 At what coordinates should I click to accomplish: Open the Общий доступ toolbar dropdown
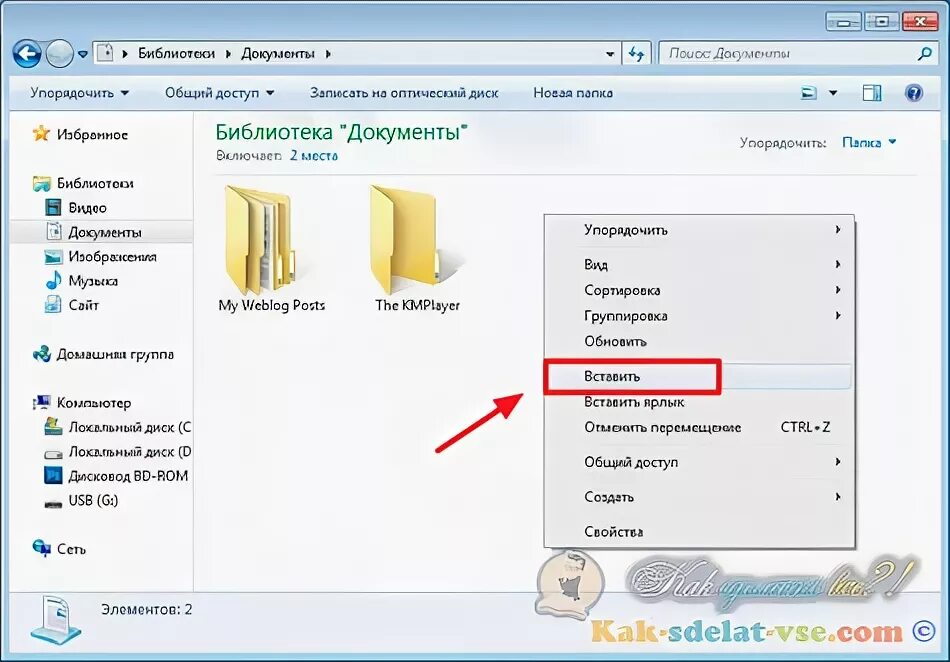pyautogui.click(x=219, y=93)
